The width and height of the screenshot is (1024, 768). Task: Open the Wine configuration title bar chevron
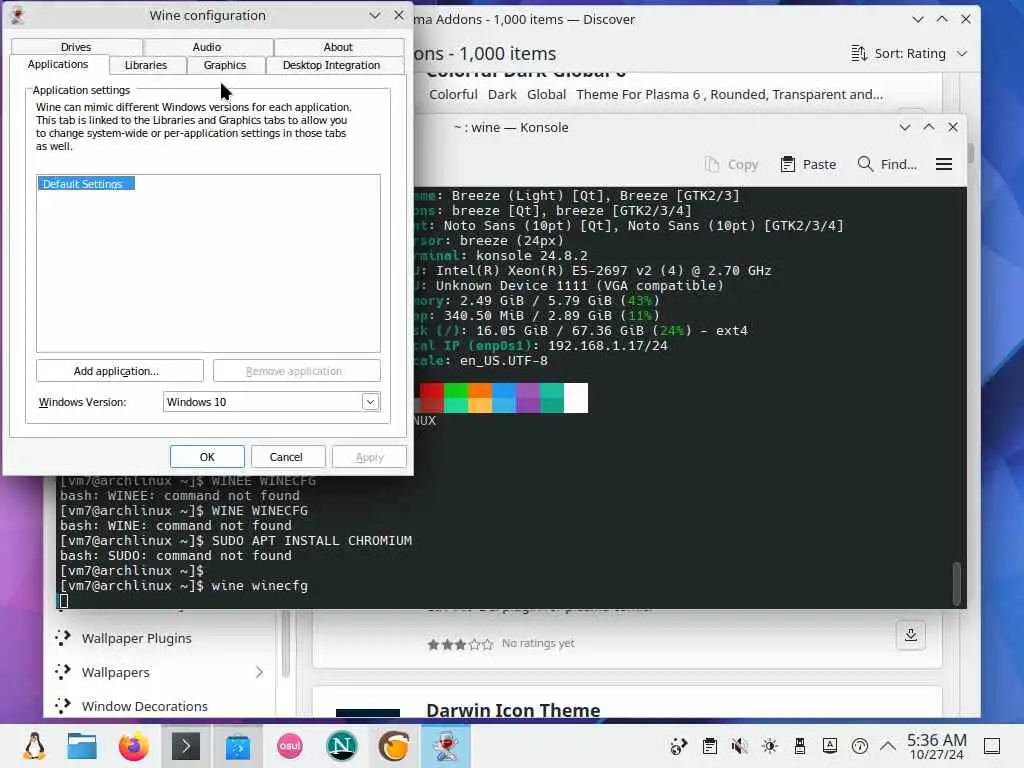375,15
